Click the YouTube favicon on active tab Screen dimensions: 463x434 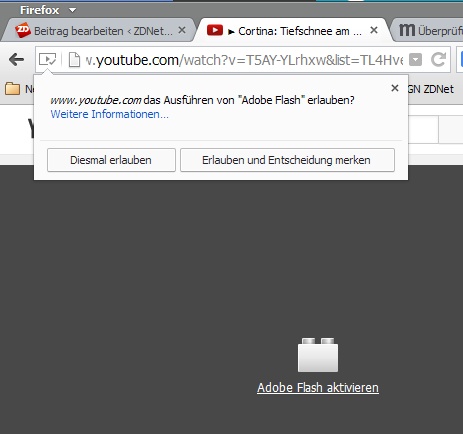click(215, 30)
